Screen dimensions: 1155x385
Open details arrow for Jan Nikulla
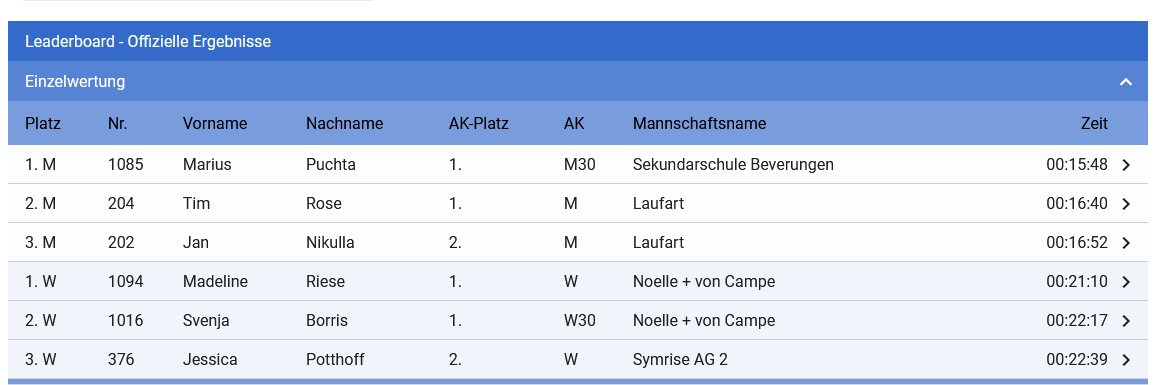(x=1126, y=243)
